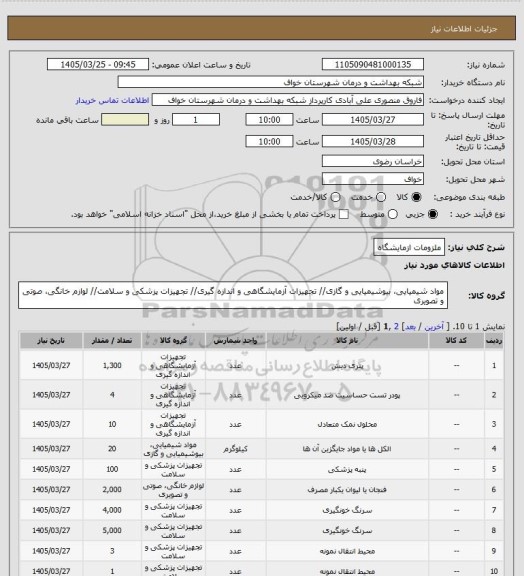Click the announcement date field 1405/03/25 - 09:45
This screenshot has height=576, width=524.
(98, 64)
